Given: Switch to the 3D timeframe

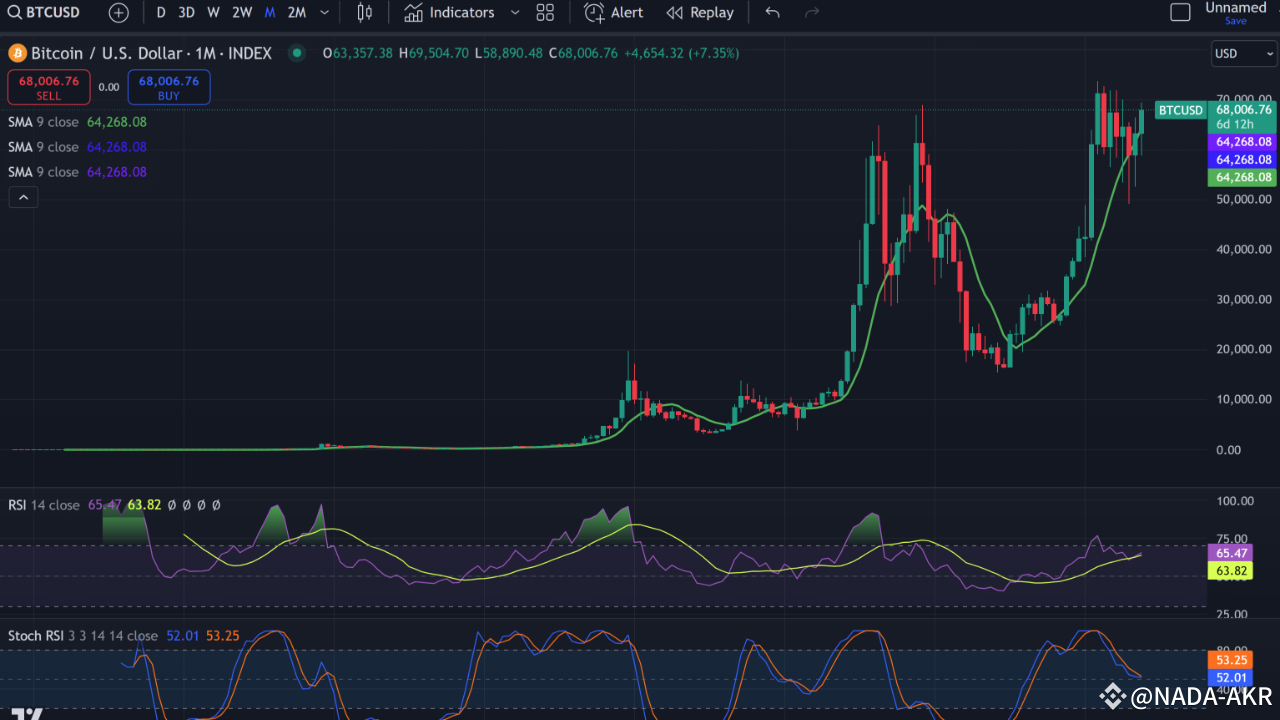Looking at the screenshot, I should (186, 12).
